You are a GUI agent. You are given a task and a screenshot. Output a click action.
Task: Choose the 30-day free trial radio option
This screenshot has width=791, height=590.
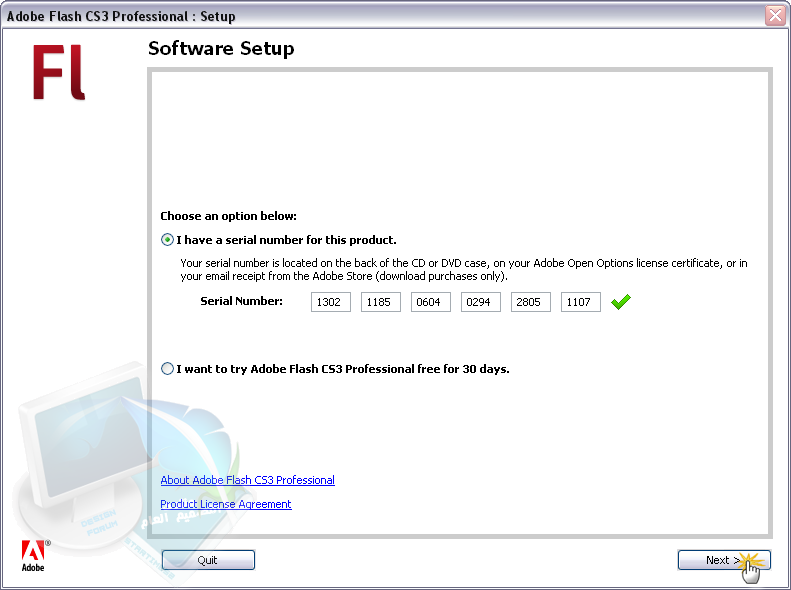pos(167,369)
